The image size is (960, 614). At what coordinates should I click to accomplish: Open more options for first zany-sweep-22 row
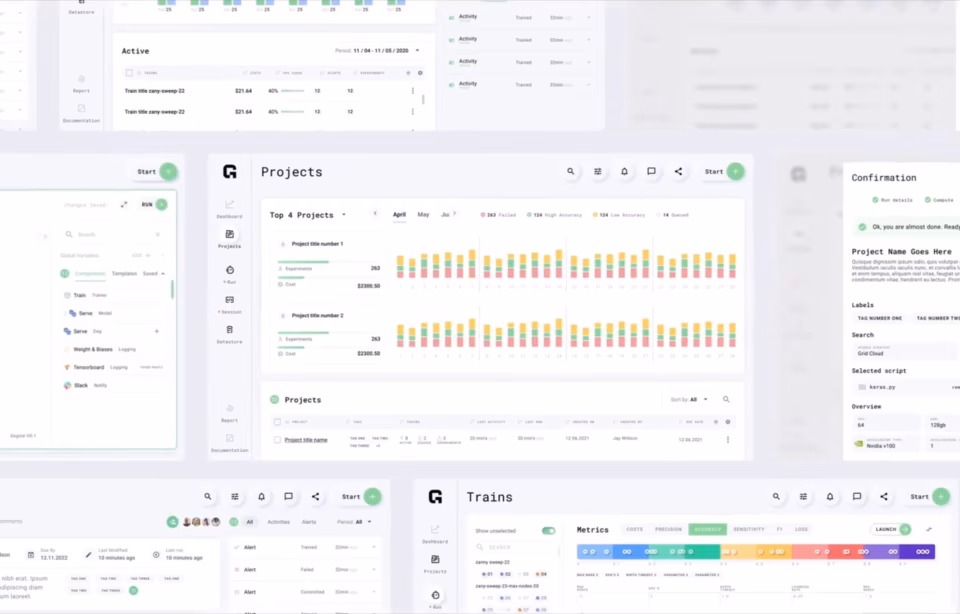tap(413, 91)
